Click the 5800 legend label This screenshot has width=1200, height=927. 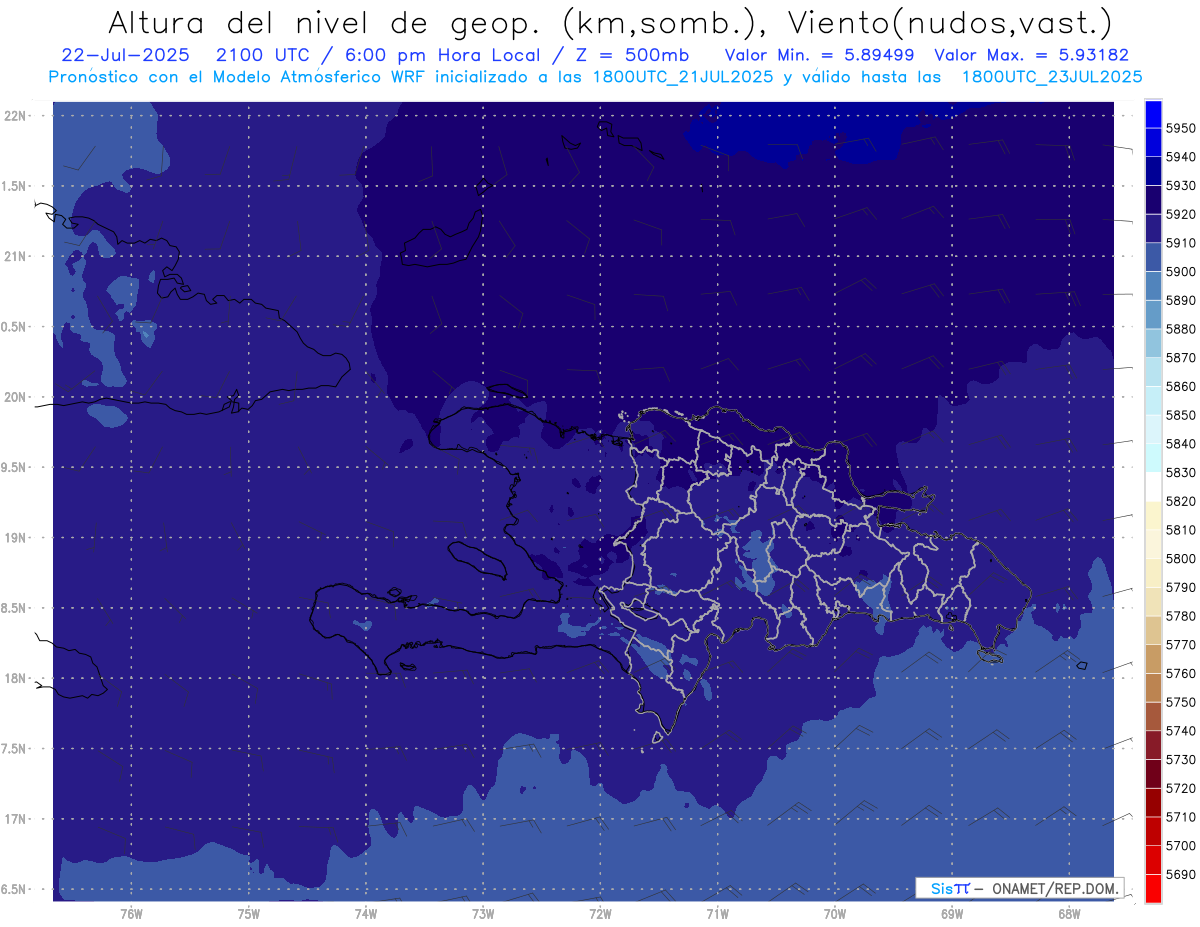[1180, 558]
